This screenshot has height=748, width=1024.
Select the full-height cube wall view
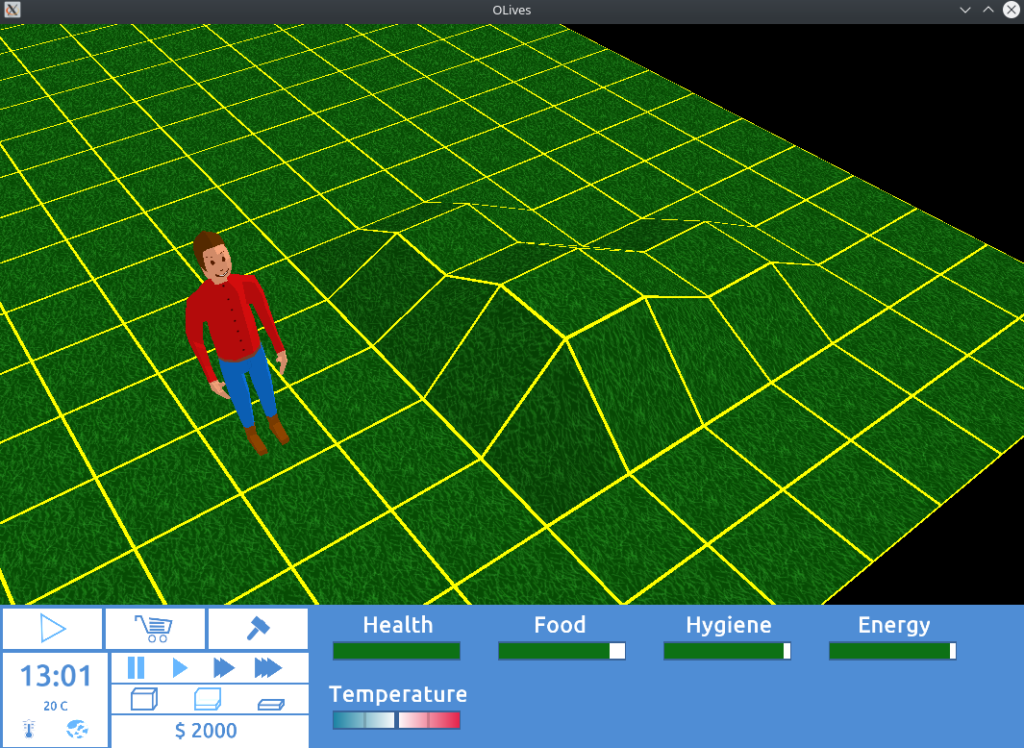coord(144,699)
